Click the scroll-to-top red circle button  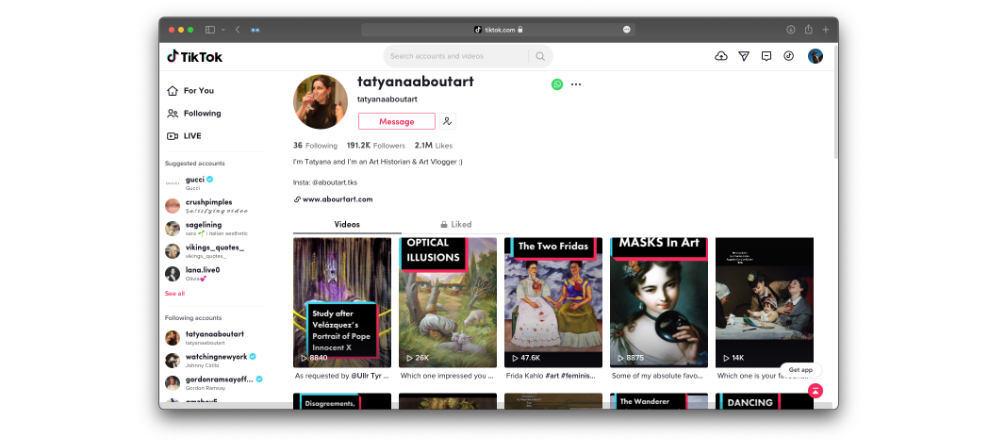816,391
